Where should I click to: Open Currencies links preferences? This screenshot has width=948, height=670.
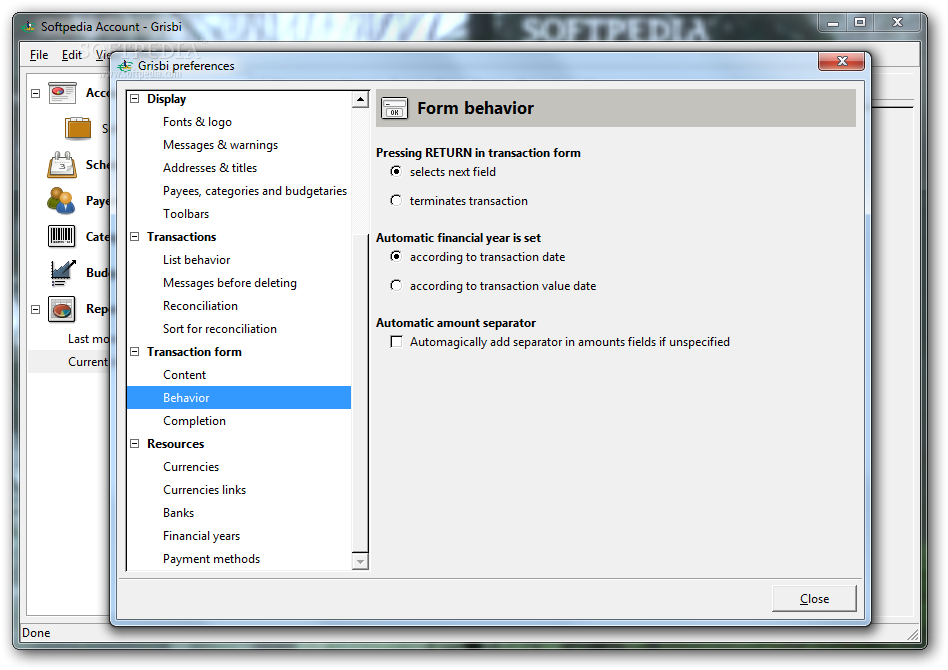click(x=204, y=490)
